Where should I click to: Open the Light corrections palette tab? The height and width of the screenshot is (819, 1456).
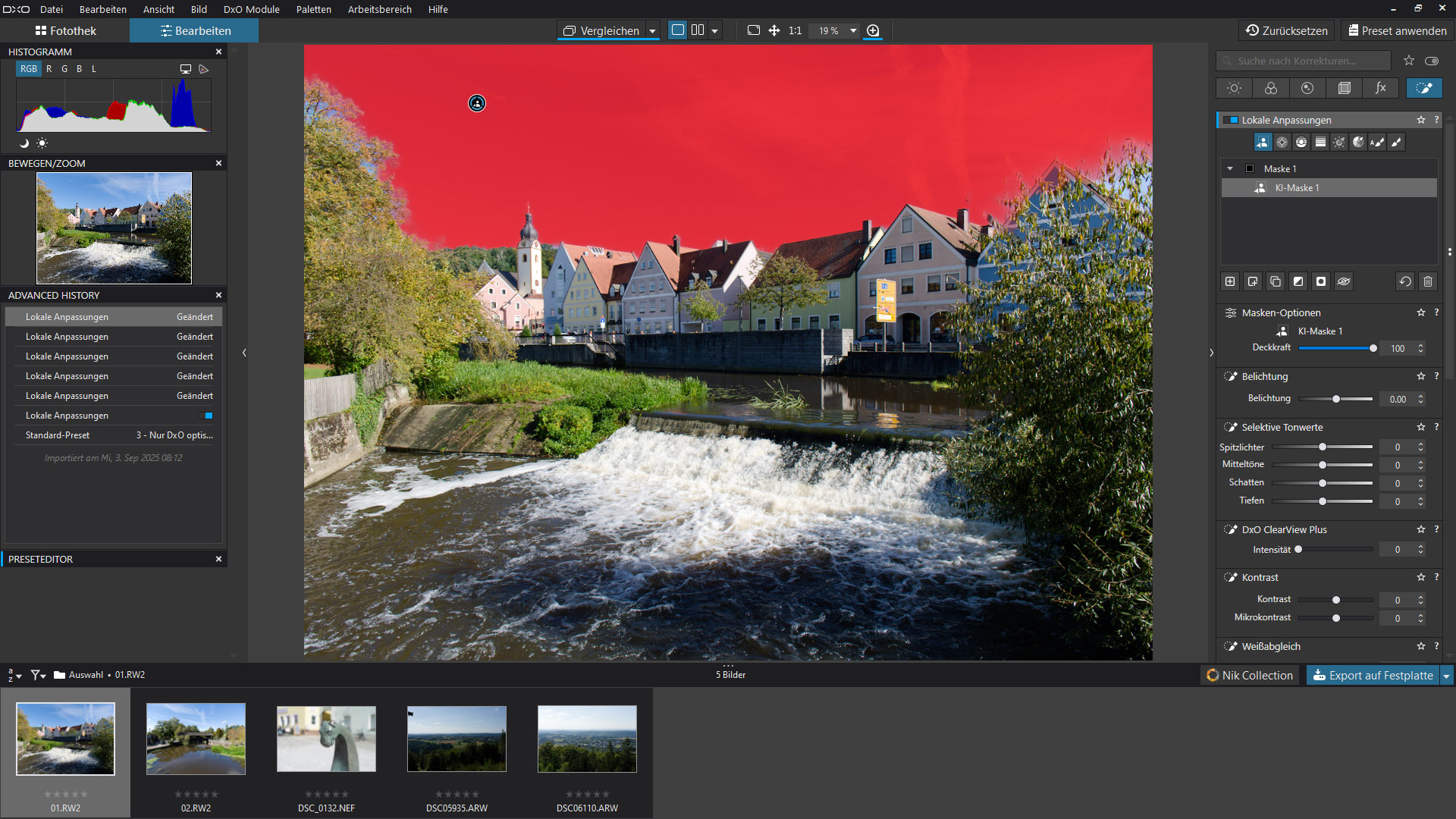pos(1234,88)
